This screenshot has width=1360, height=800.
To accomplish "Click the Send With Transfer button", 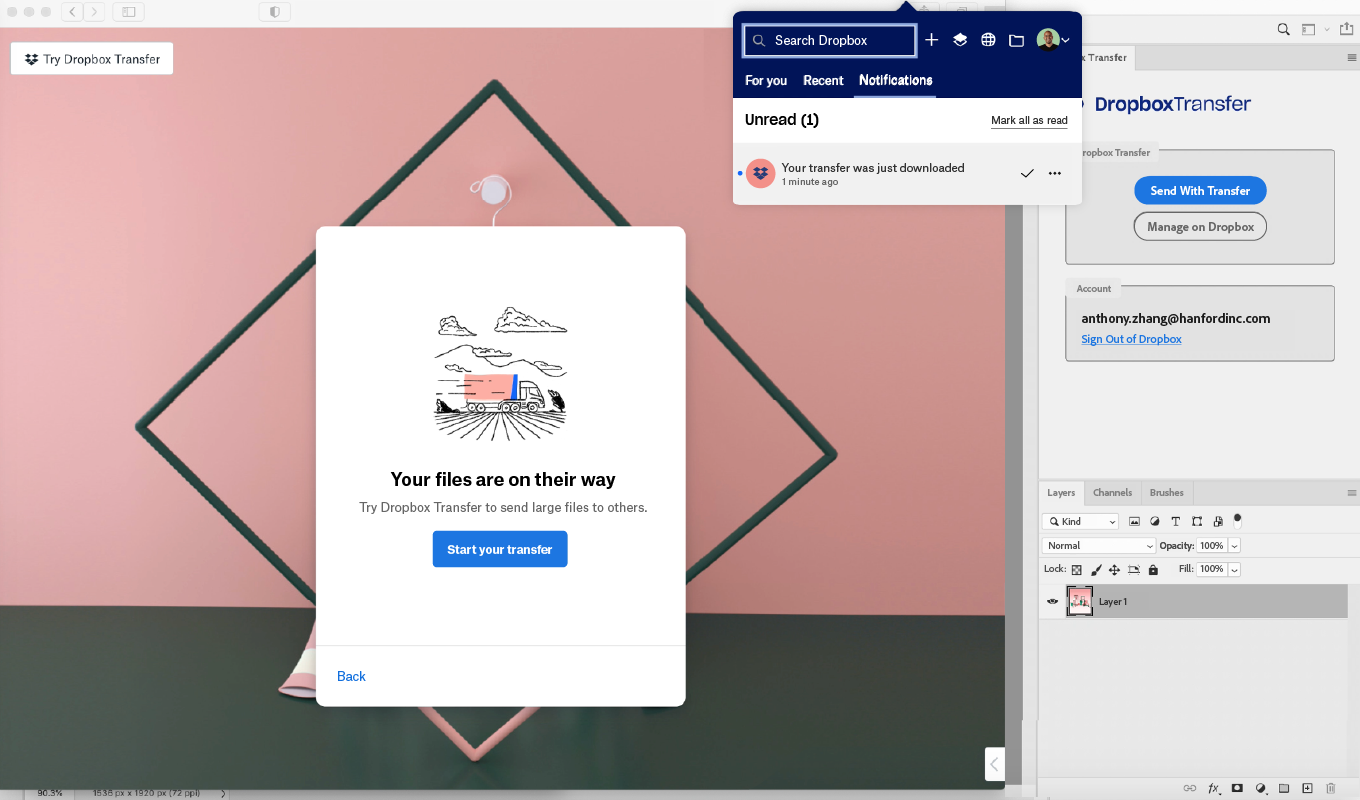I will click(x=1200, y=190).
